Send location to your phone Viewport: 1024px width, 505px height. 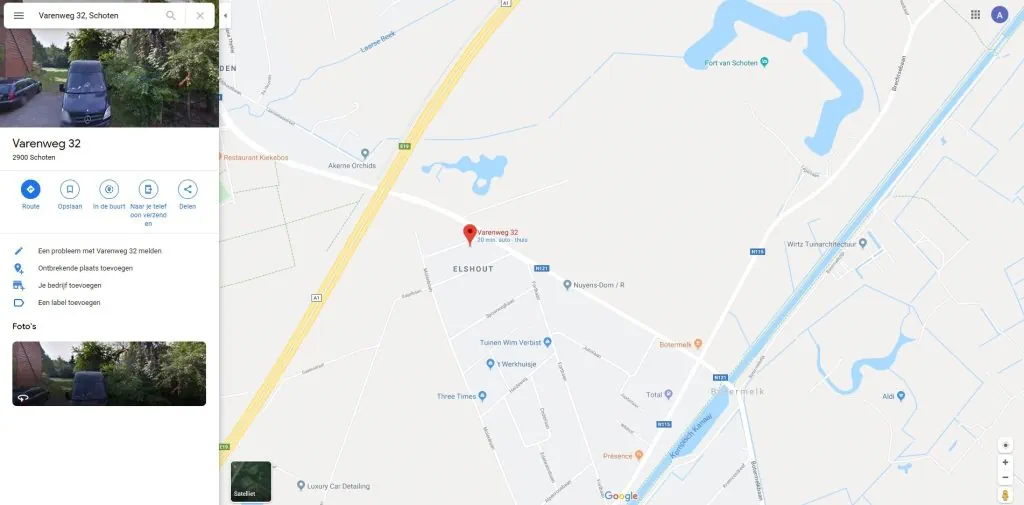pos(148,203)
